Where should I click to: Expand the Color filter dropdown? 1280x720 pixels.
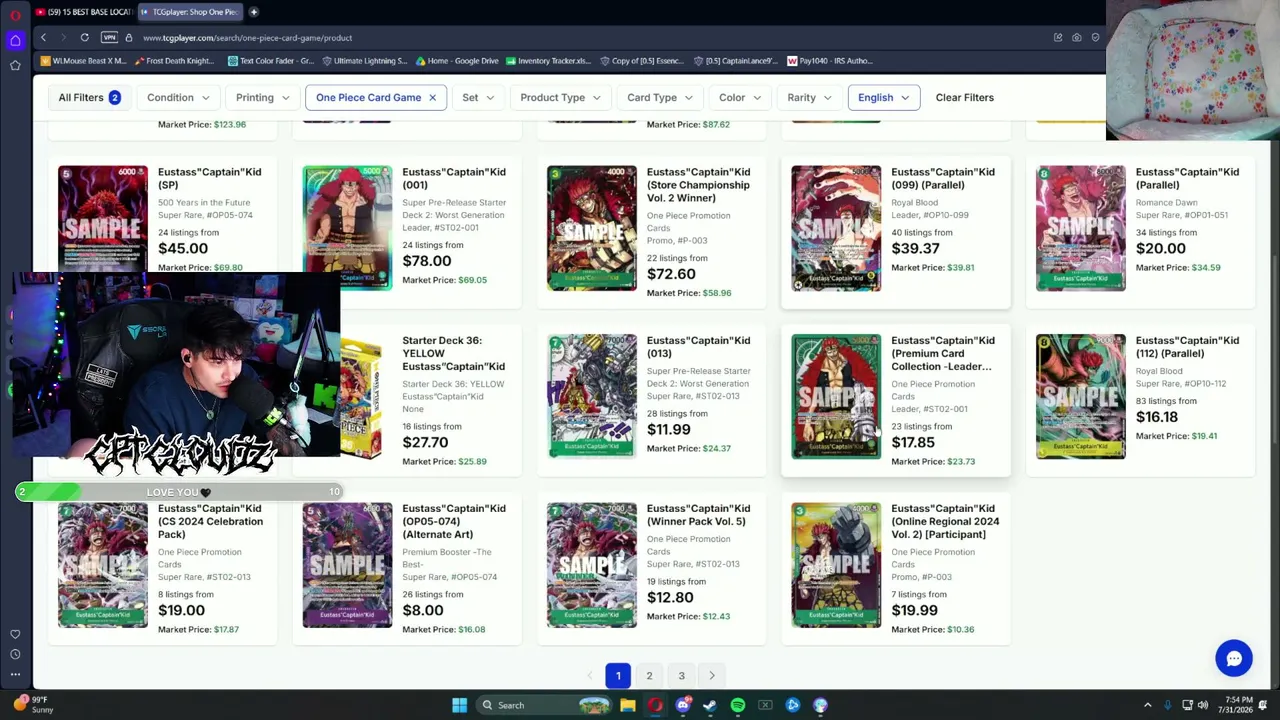740,98
